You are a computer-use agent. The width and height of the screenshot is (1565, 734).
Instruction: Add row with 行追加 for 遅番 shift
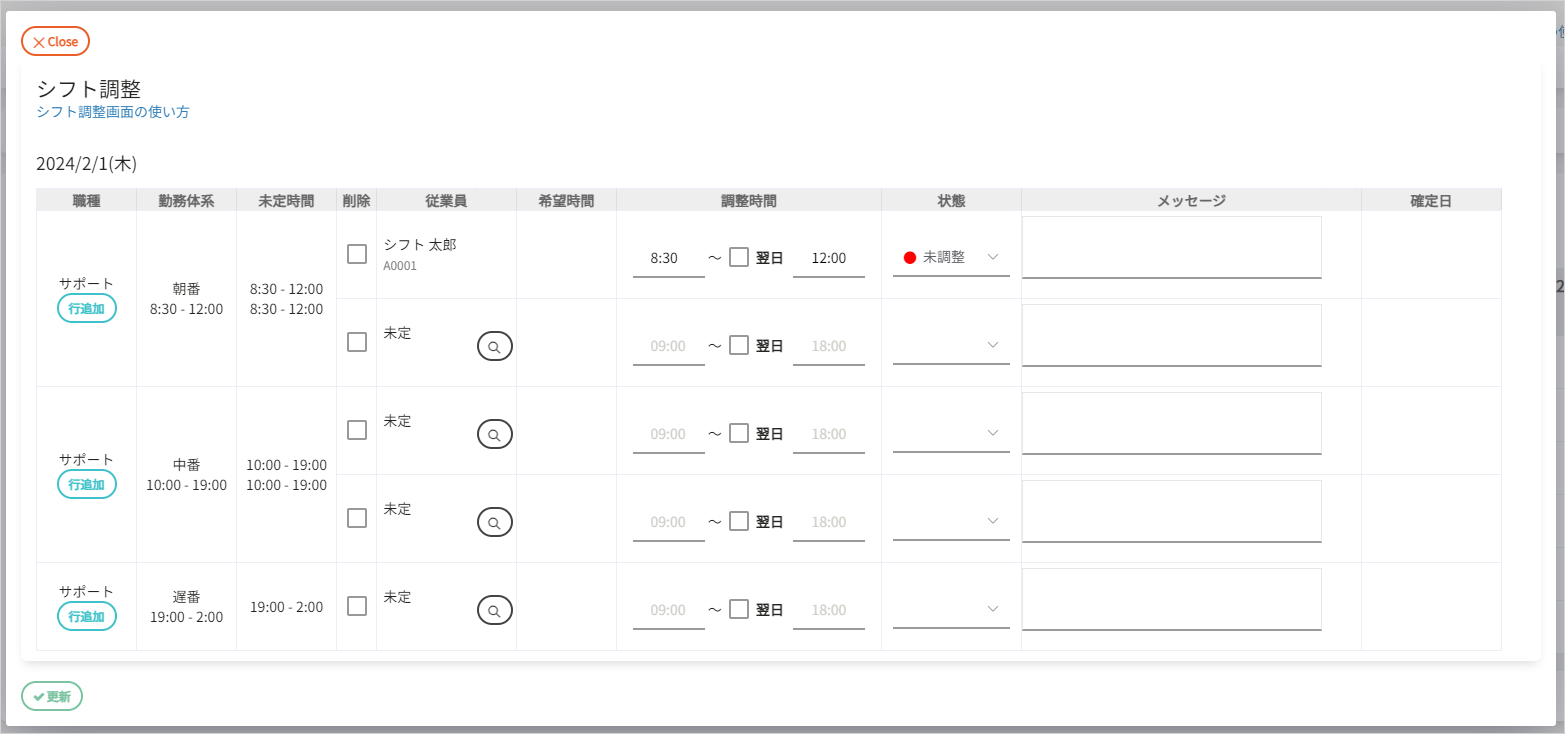point(86,617)
